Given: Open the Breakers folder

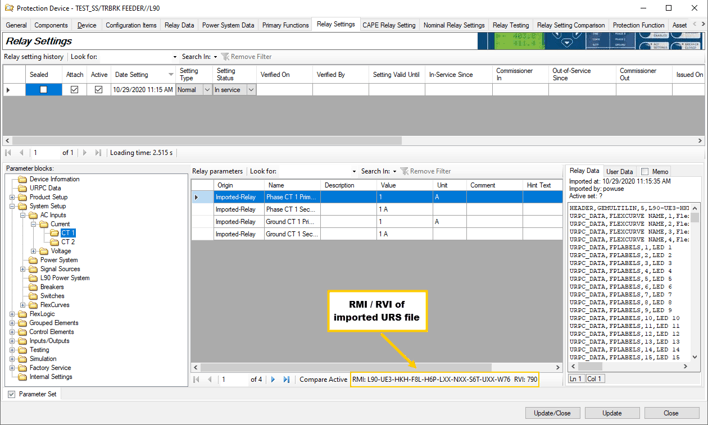Looking at the screenshot, I should click(52, 287).
